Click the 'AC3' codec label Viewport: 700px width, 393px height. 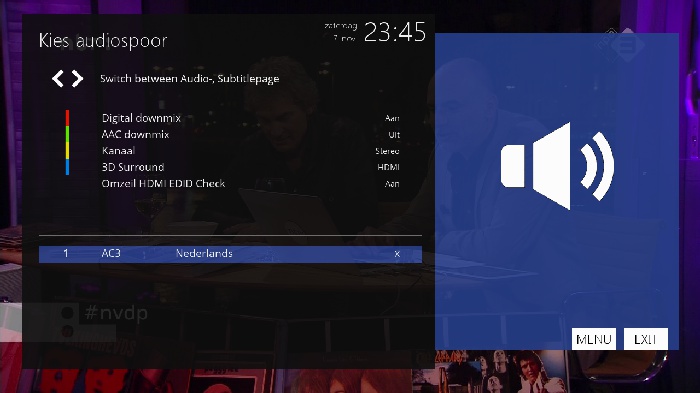tap(111, 253)
